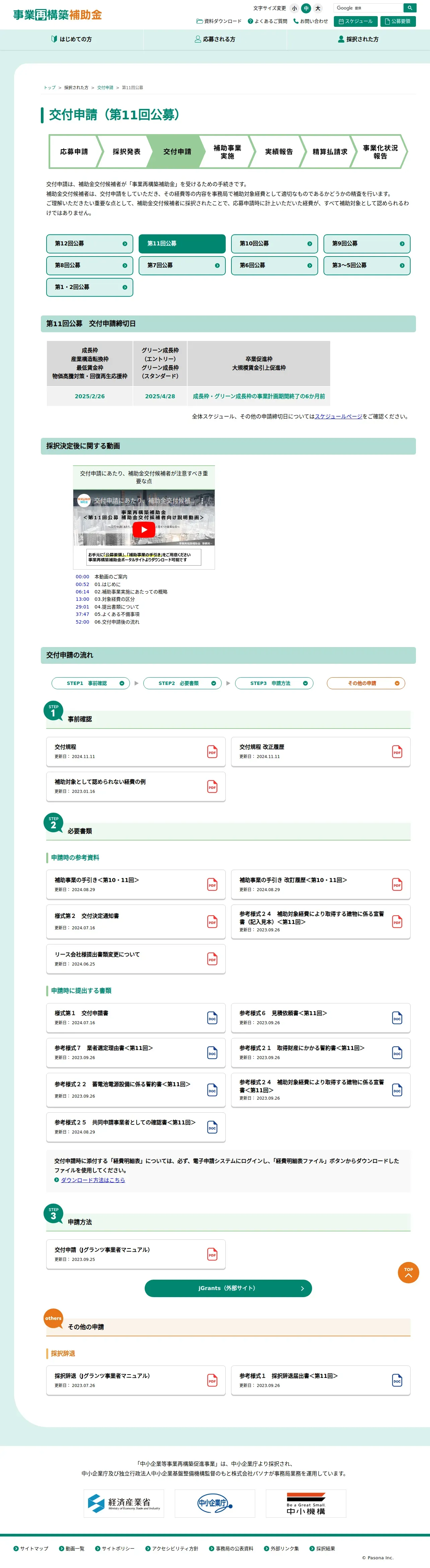This screenshot has width=430, height=1568.
Task: Download DOC icon for 参考様式1 採択辞退届出書
Action: tap(397, 1380)
